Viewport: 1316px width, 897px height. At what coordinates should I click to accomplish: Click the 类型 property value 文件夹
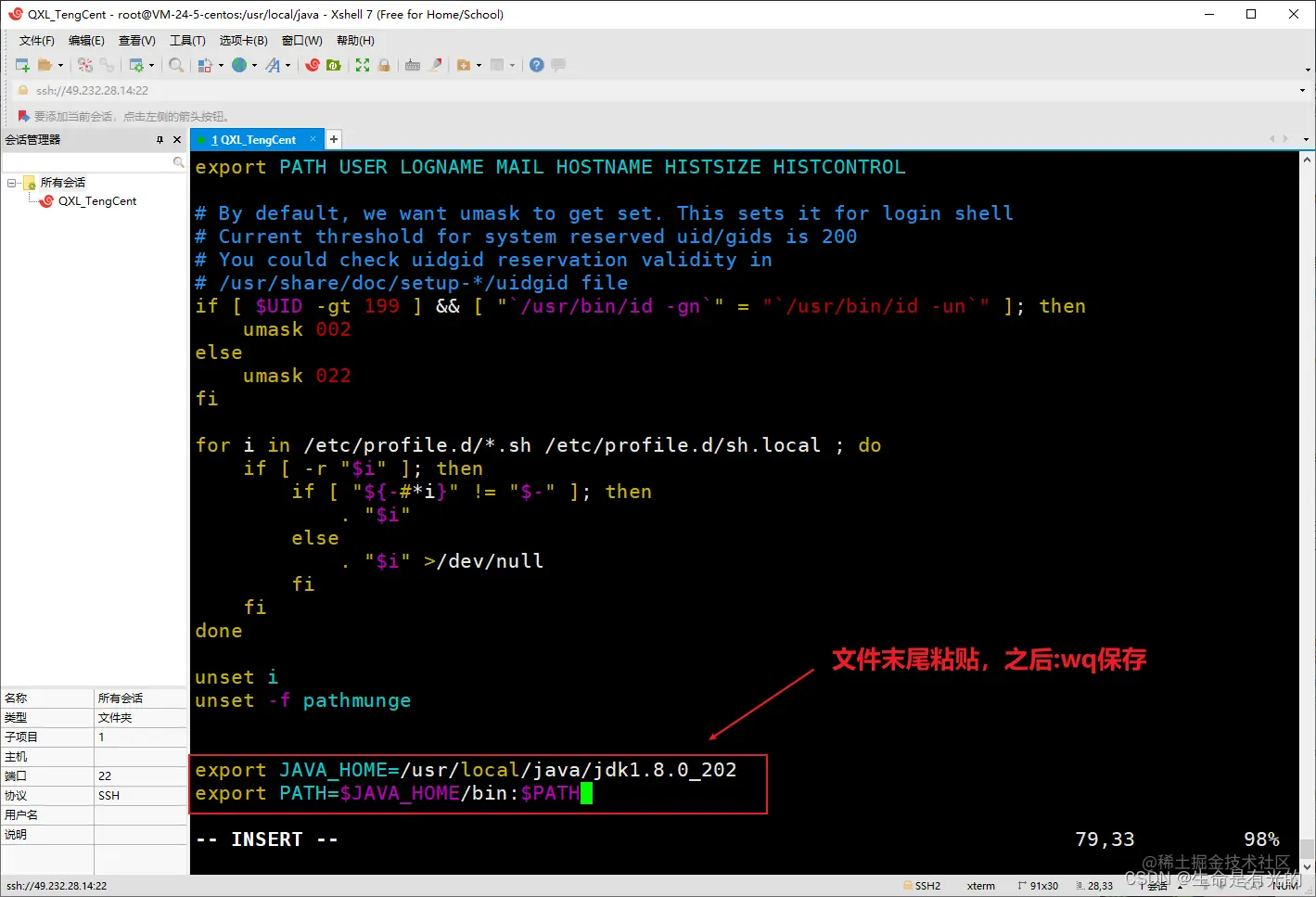[x=115, y=717]
